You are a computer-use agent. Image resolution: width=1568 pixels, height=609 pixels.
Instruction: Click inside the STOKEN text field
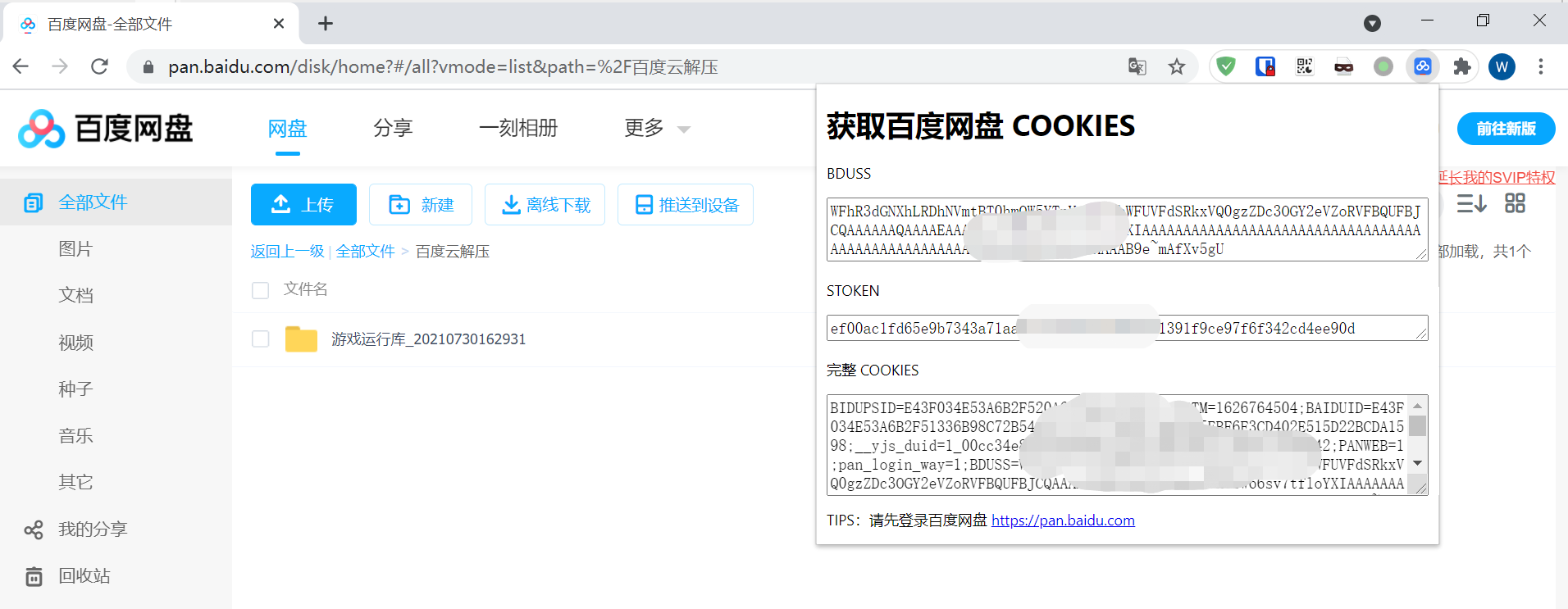(1127, 328)
